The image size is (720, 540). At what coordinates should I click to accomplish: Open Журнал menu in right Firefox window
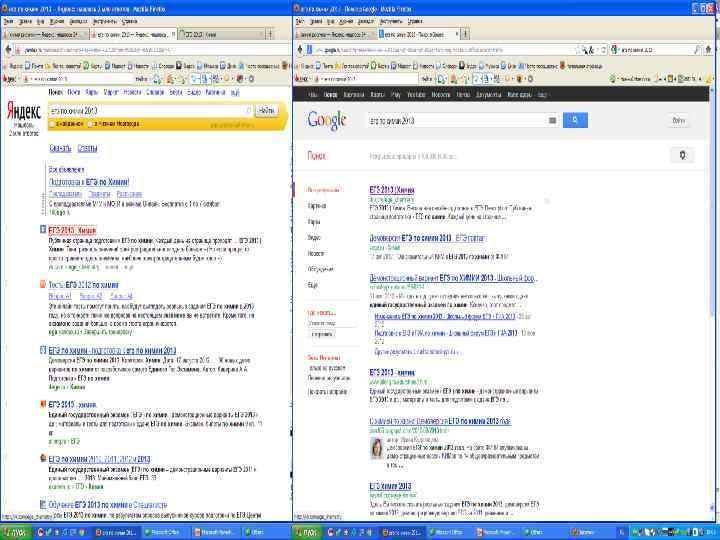click(x=346, y=21)
